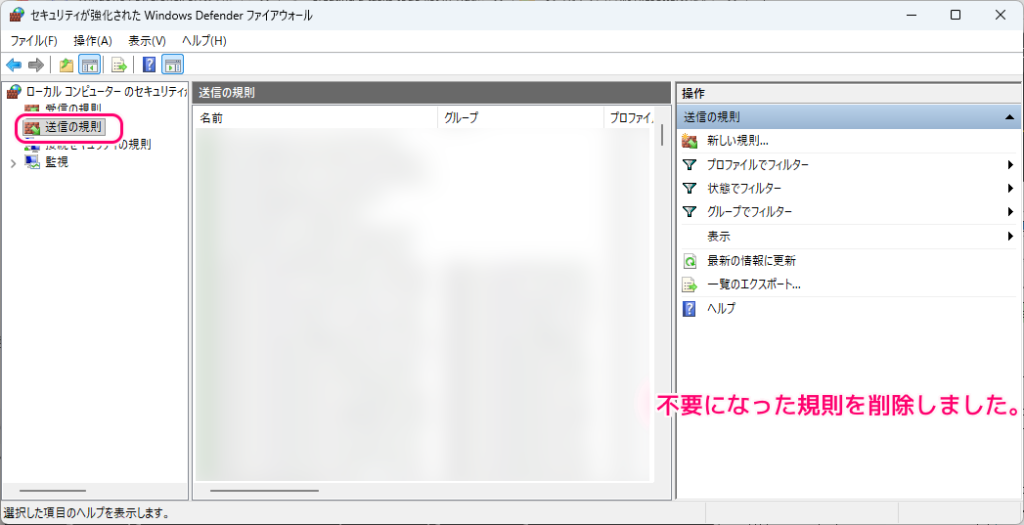Open the ファイル(F) menu

(34, 40)
